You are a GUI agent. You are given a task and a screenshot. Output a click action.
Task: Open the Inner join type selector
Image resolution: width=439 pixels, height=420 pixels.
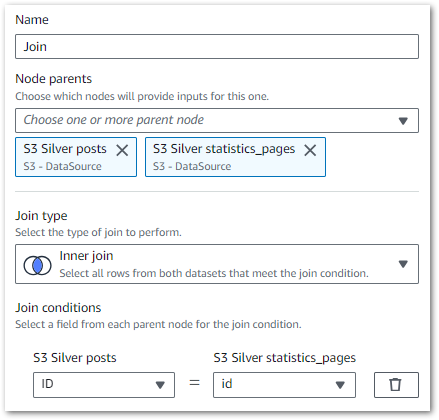click(x=217, y=264)
